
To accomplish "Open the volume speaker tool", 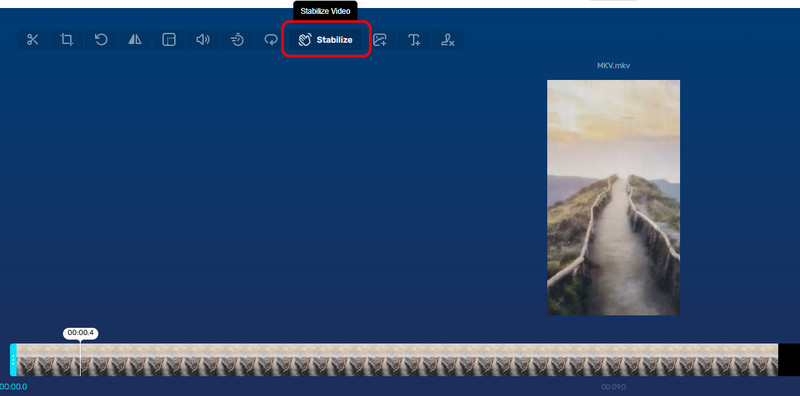I will [203, 40].
